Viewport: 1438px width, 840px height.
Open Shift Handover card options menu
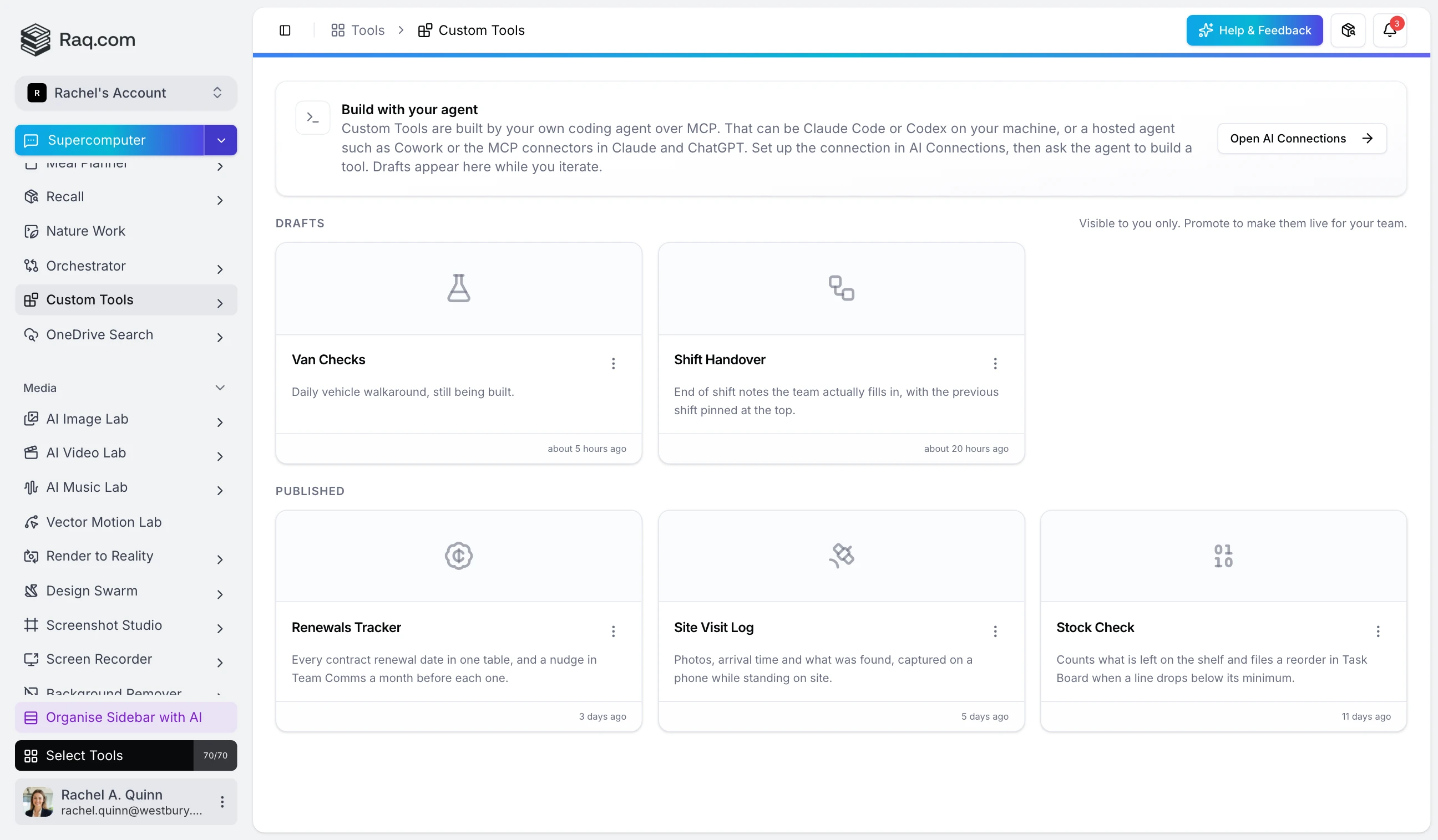click(995, 363)
